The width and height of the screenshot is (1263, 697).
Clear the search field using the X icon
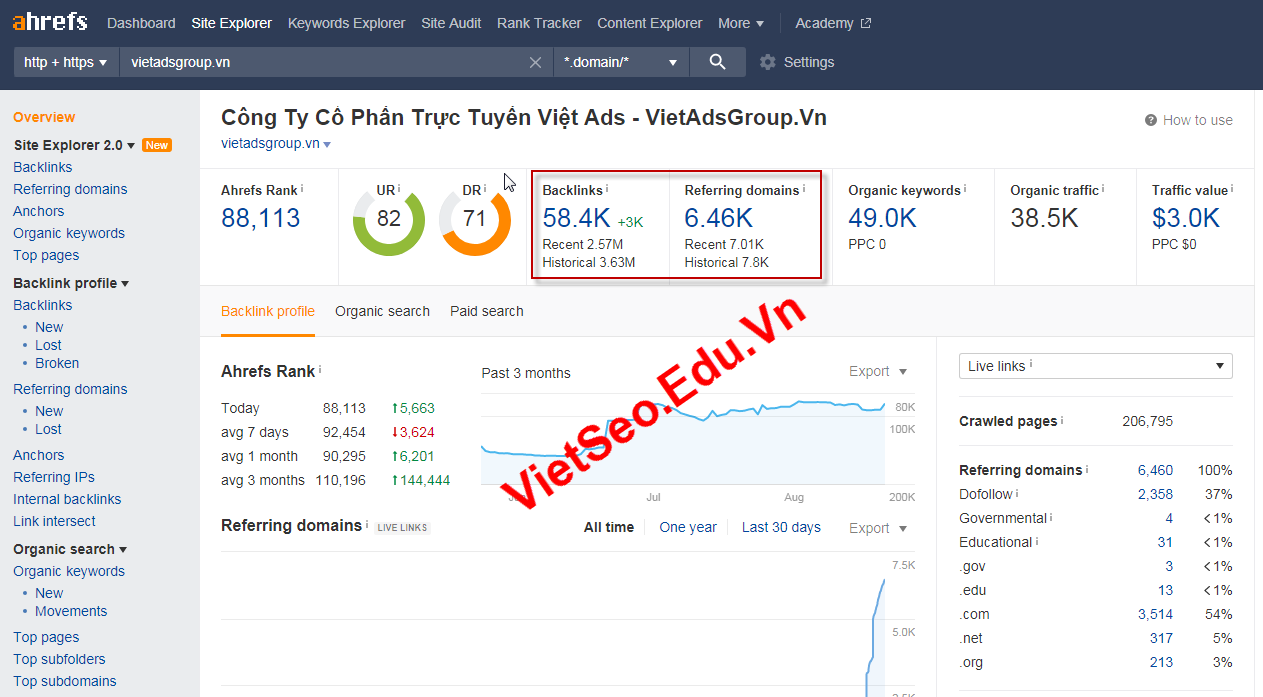point(535,61)
